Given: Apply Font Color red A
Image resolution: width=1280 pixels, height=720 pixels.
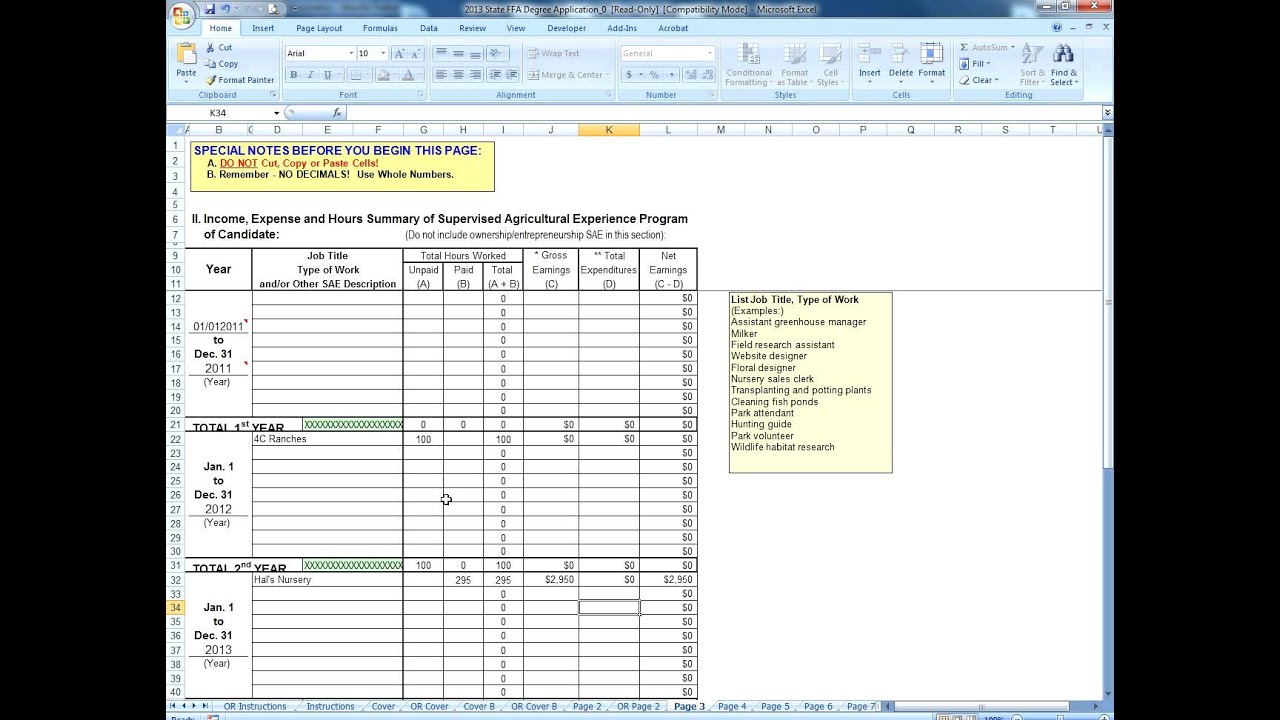Looking at the screenshot, I should click(408, 75).
